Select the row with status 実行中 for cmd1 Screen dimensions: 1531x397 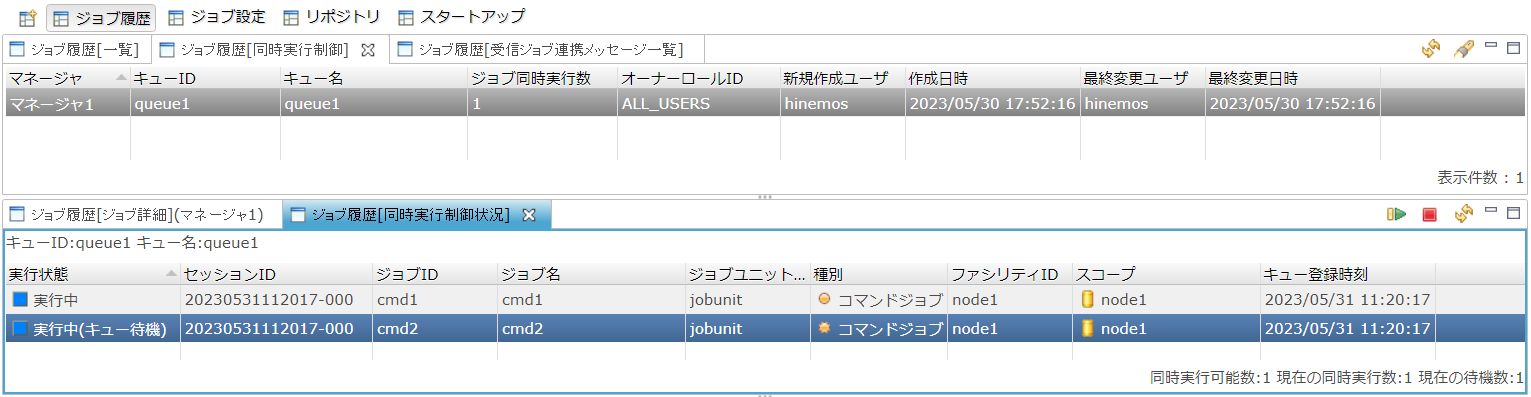tap(765, 299)
